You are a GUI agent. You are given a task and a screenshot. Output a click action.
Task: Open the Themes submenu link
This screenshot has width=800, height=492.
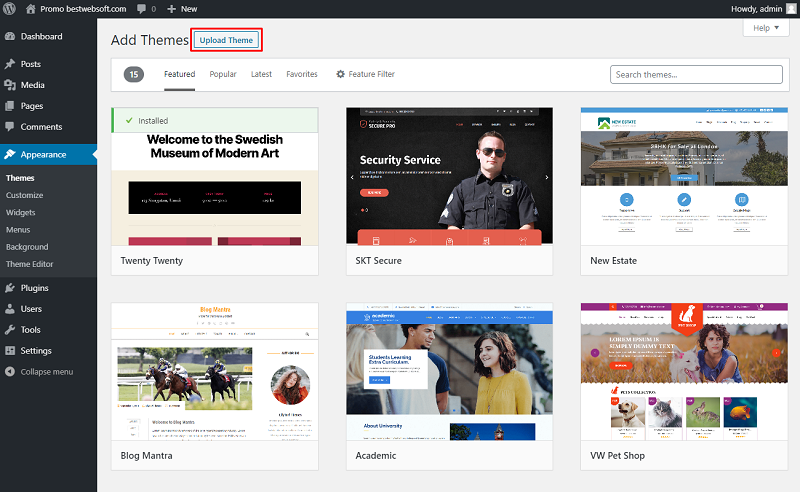coord(20,178)
